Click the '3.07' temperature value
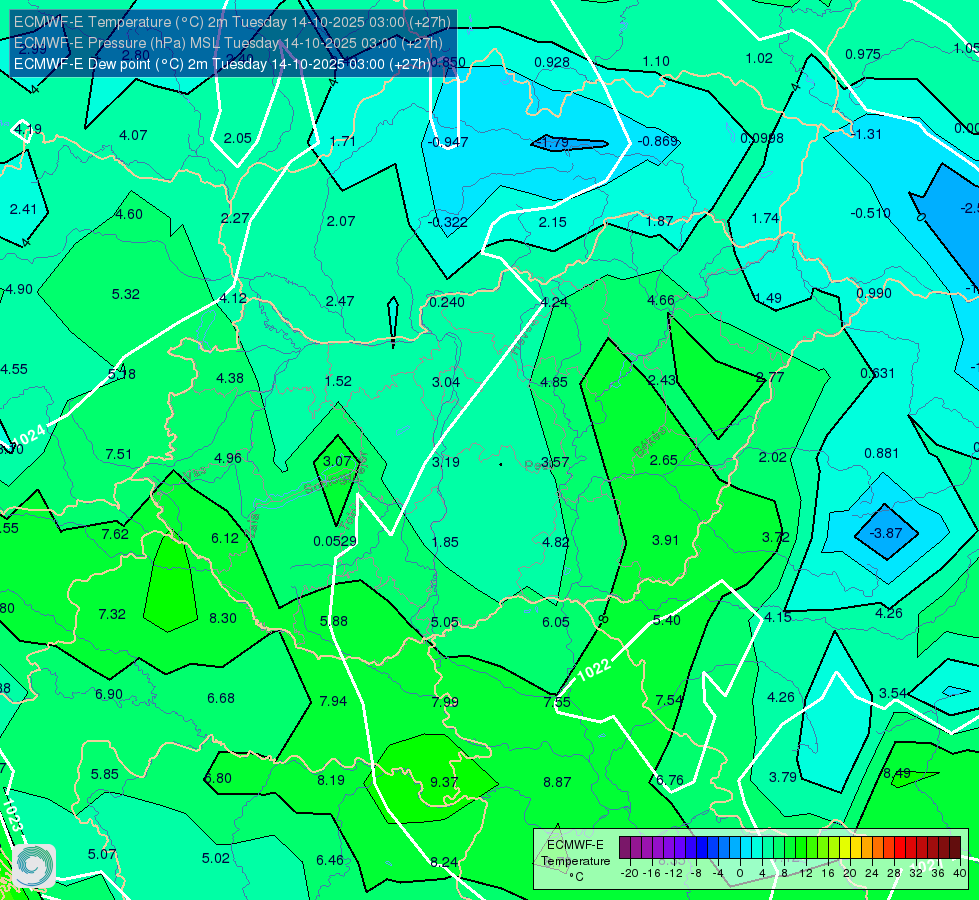Image resolution: width=979 pixels, height=900 pixels. pos(337,461)
